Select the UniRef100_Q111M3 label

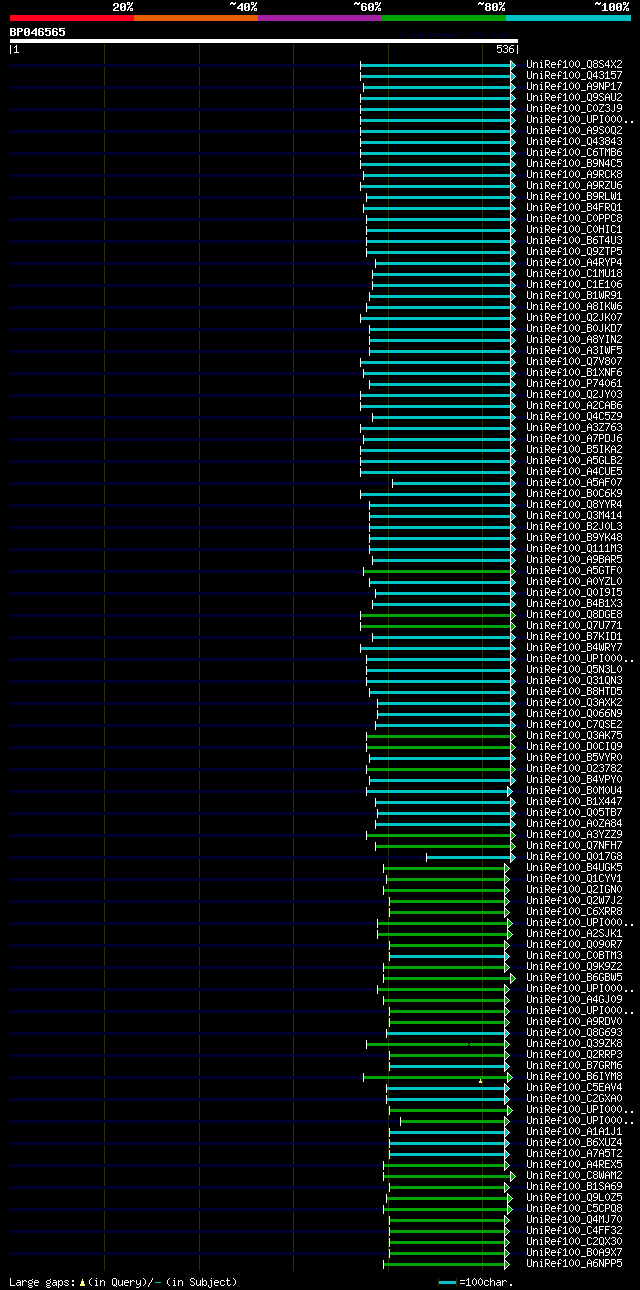(574, 548)
